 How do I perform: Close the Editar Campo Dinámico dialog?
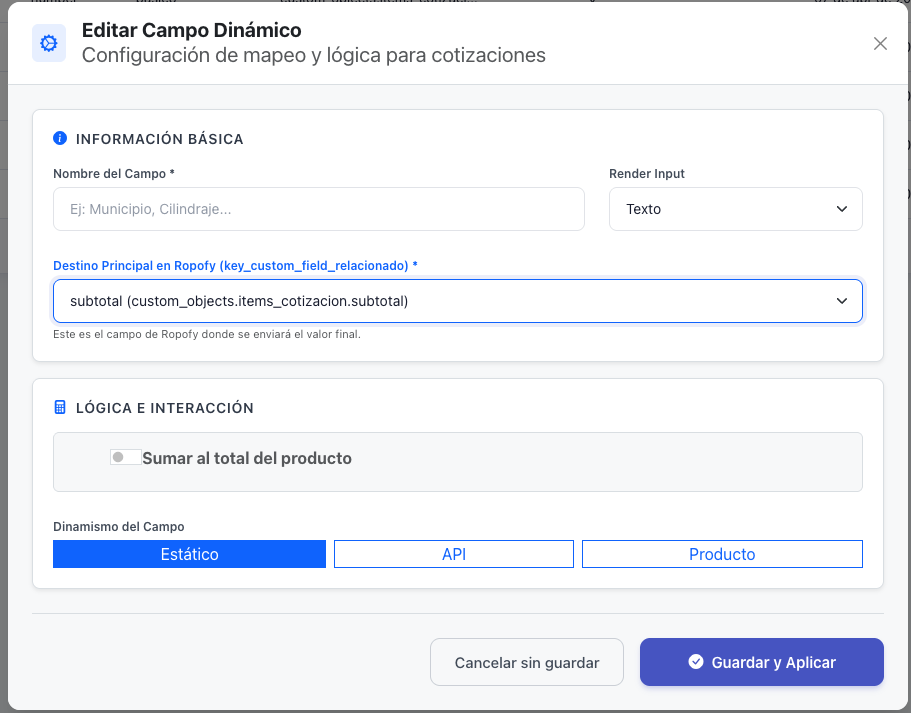coord(880,44)
